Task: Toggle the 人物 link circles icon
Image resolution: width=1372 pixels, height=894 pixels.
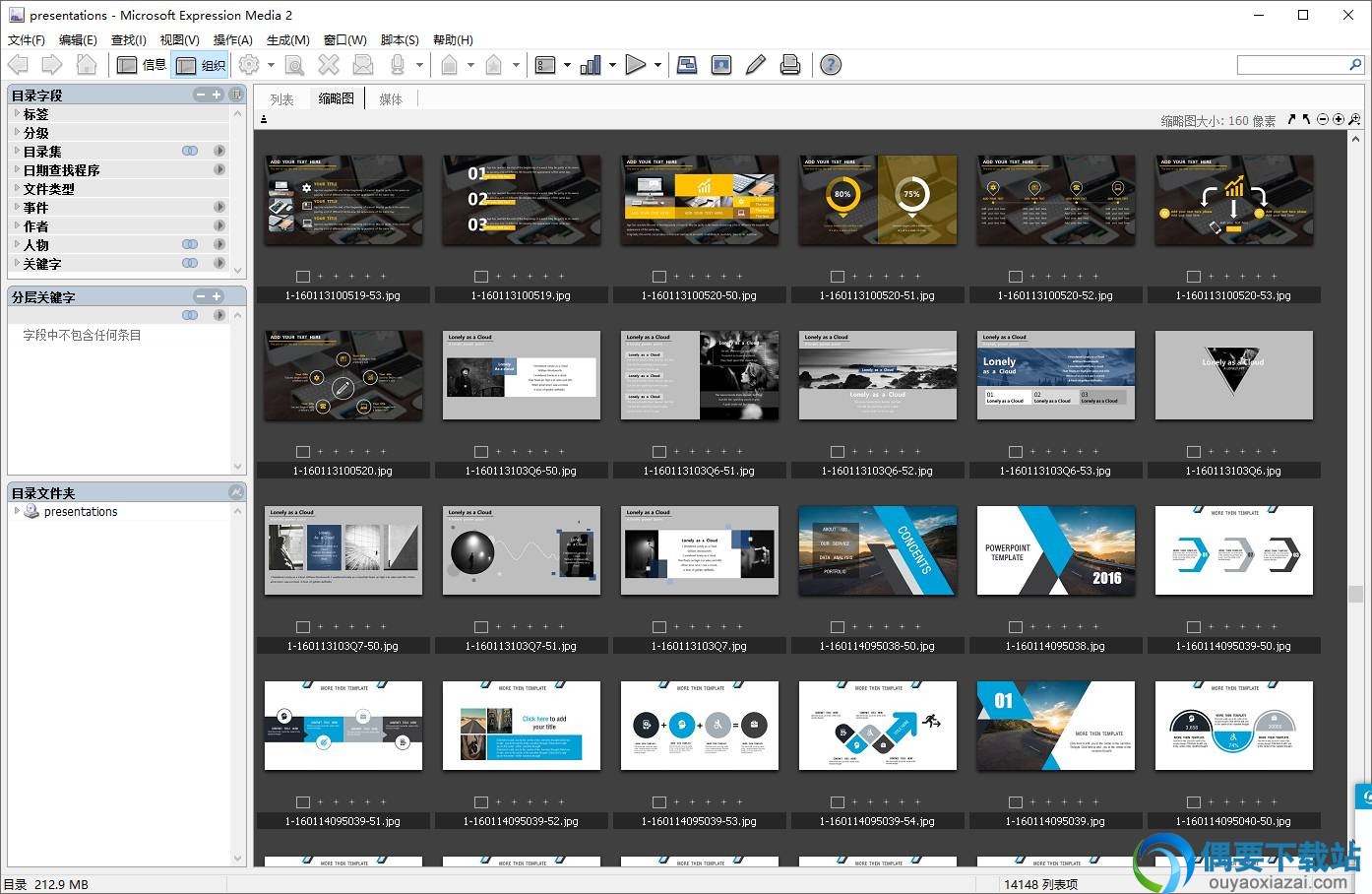Action: [x=190, y=245]
